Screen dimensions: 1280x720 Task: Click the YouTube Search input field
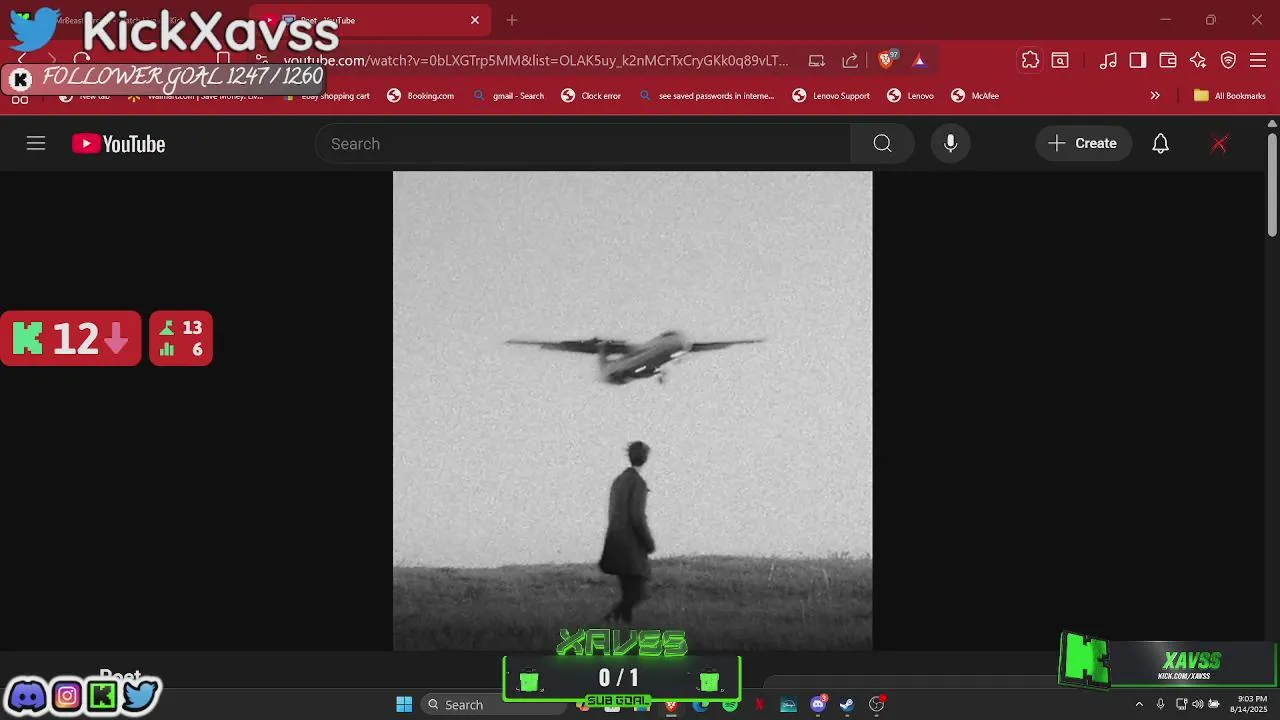(x=583, y=143)
